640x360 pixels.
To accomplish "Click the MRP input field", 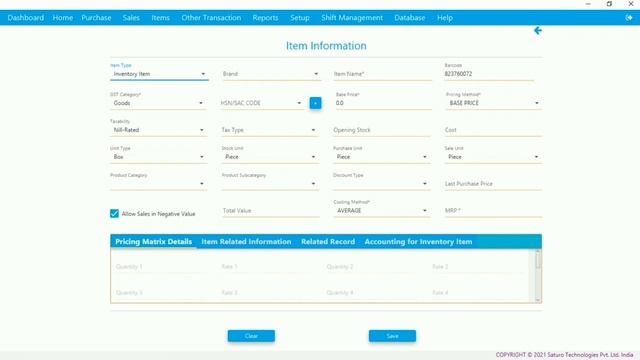I will (x=493, y=211).
